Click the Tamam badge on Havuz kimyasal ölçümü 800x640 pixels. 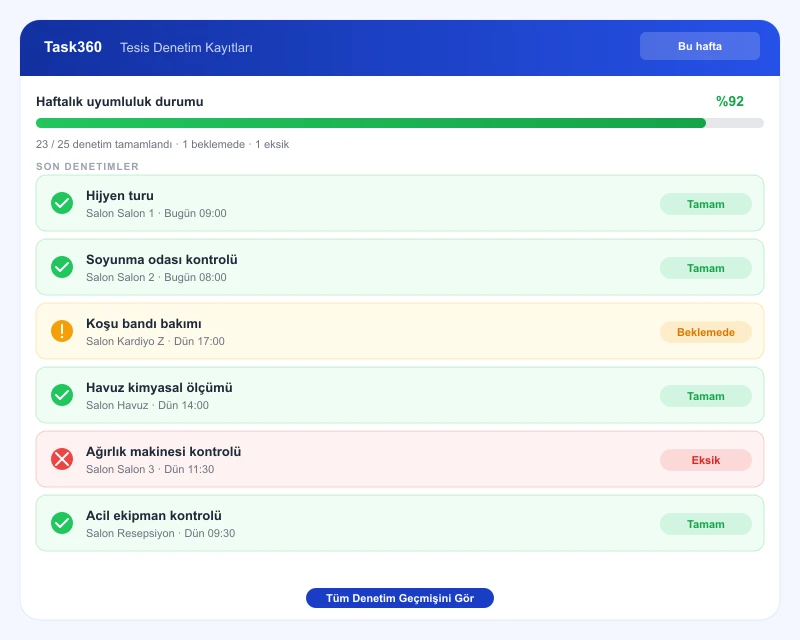coord(706,396)
